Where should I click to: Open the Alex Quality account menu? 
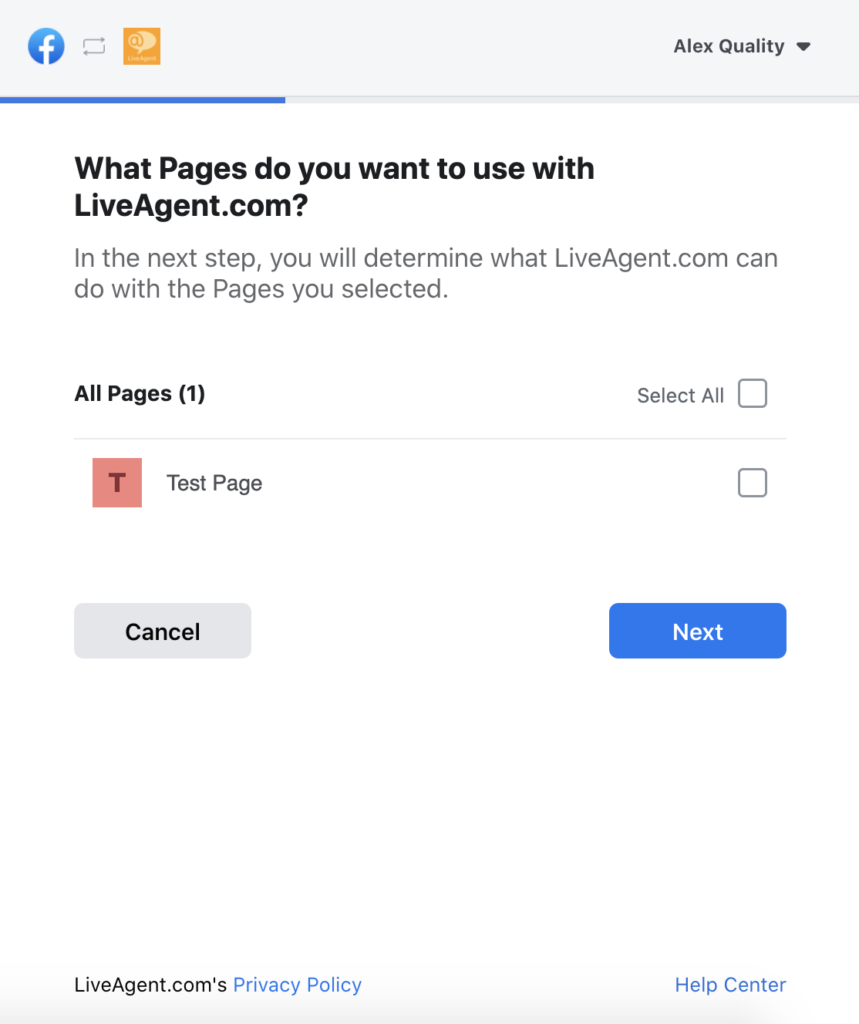click(x=729, y=47)
